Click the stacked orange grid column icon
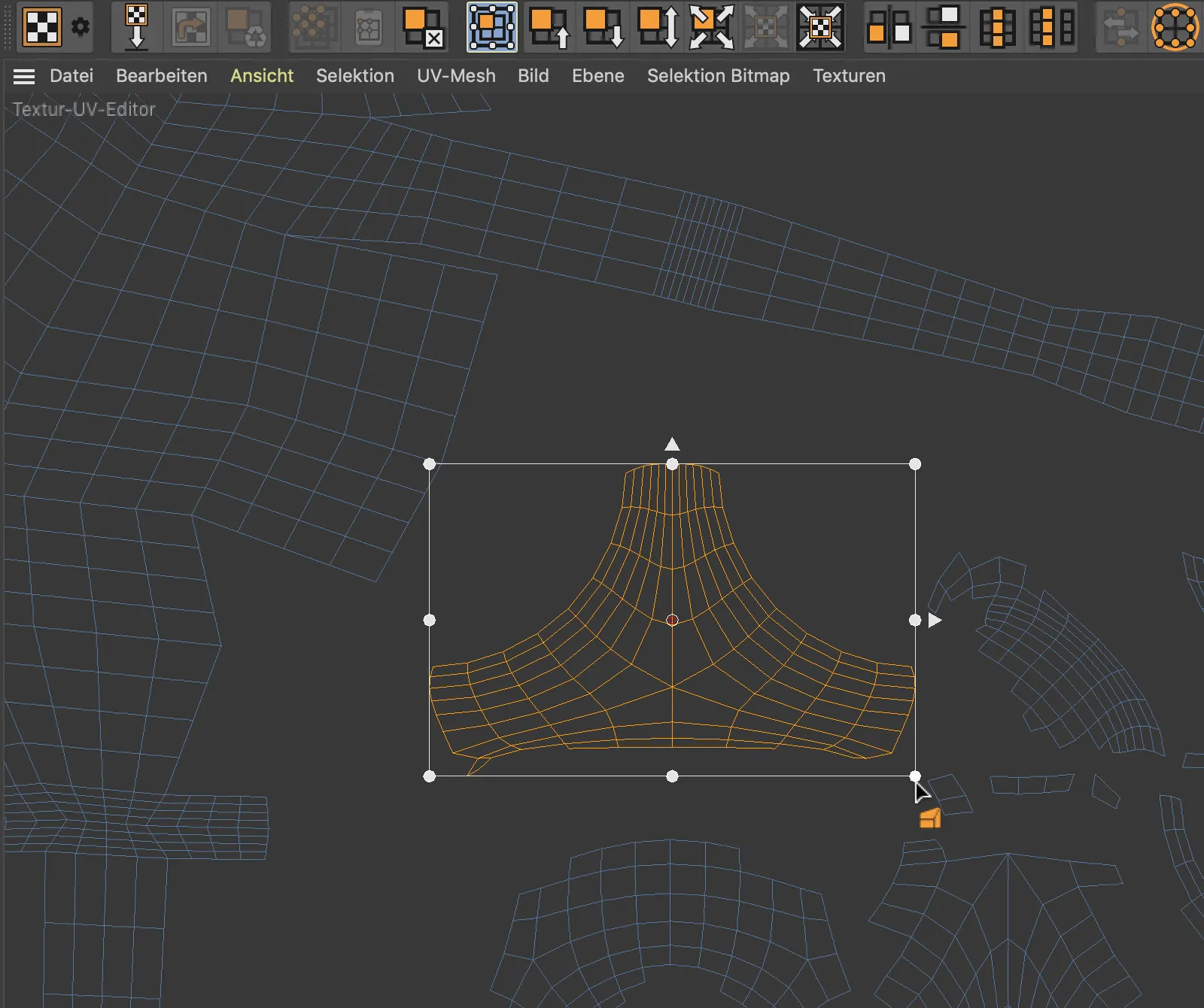Image resolution: width=1204 pixels, height=1008 pixels. click(998, 27)
